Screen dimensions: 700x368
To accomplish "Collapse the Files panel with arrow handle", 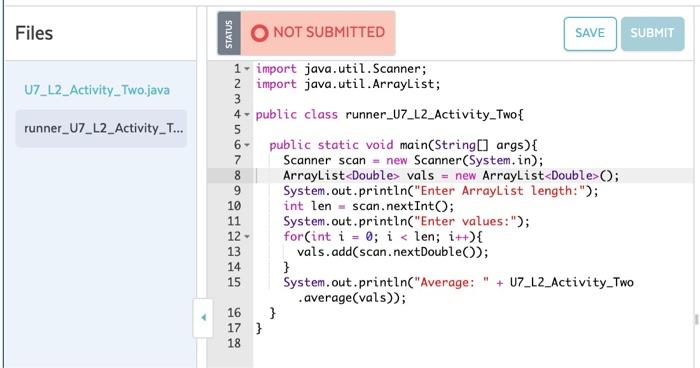I will 203,318.
